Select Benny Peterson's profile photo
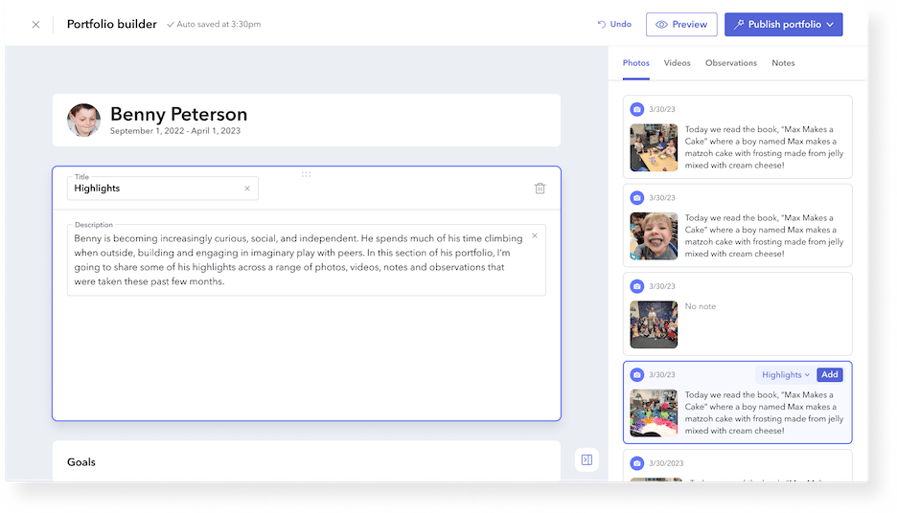The height and width of the screenshot is (513, 897). tap(84, 120)
